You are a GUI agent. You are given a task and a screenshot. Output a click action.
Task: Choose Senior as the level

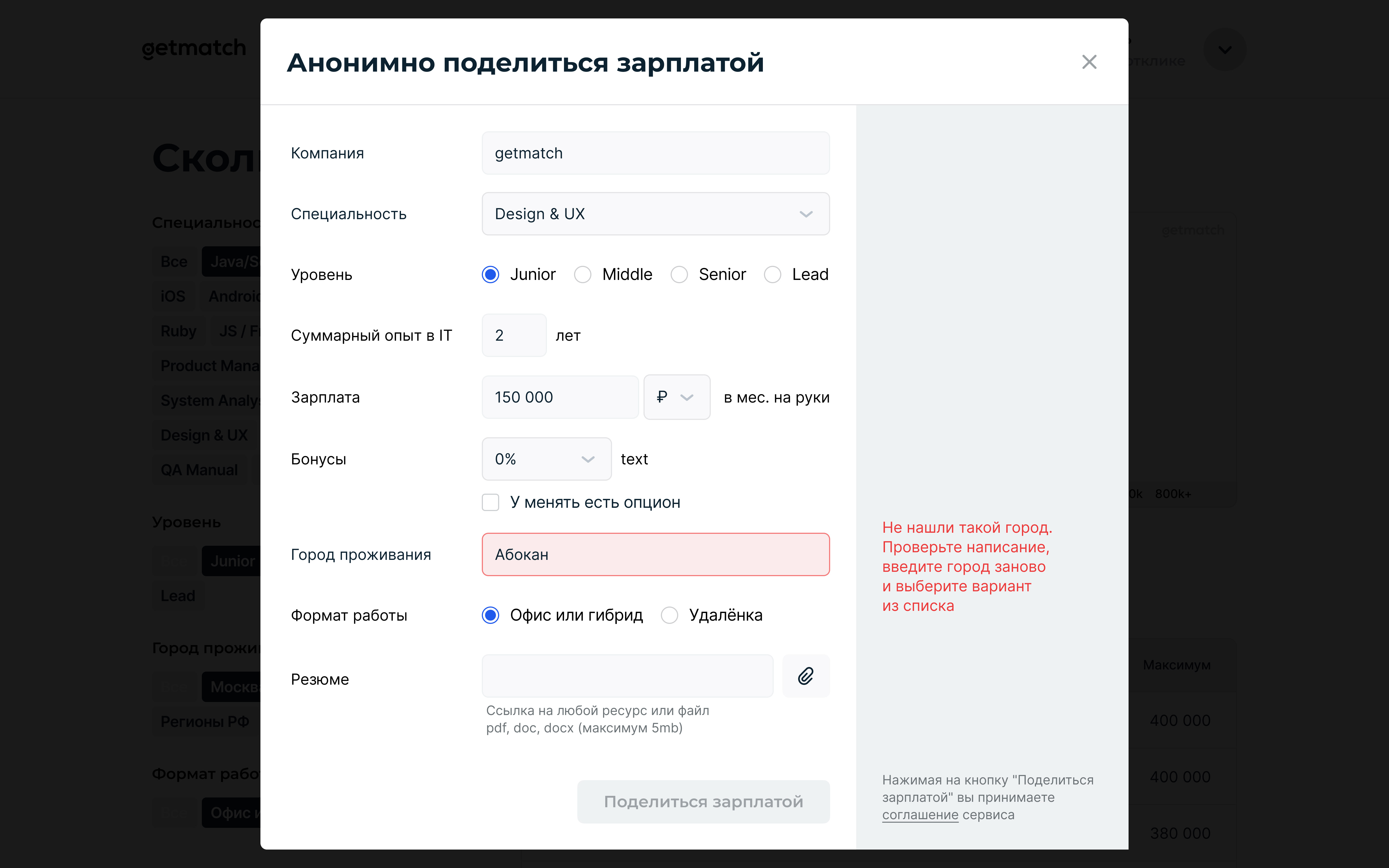(x=679, y=275)
